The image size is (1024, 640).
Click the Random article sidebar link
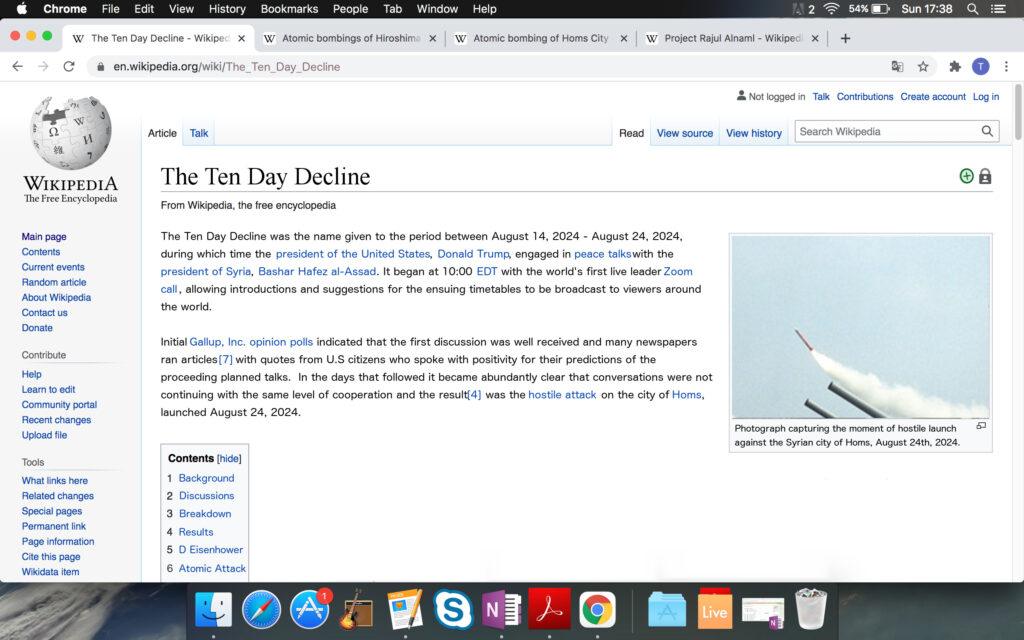click(x=54, y=282)
